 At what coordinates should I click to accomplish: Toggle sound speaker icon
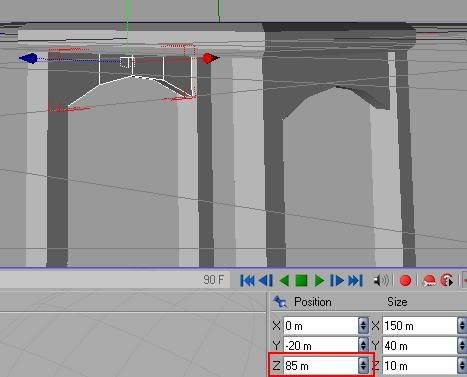[381, 281]
